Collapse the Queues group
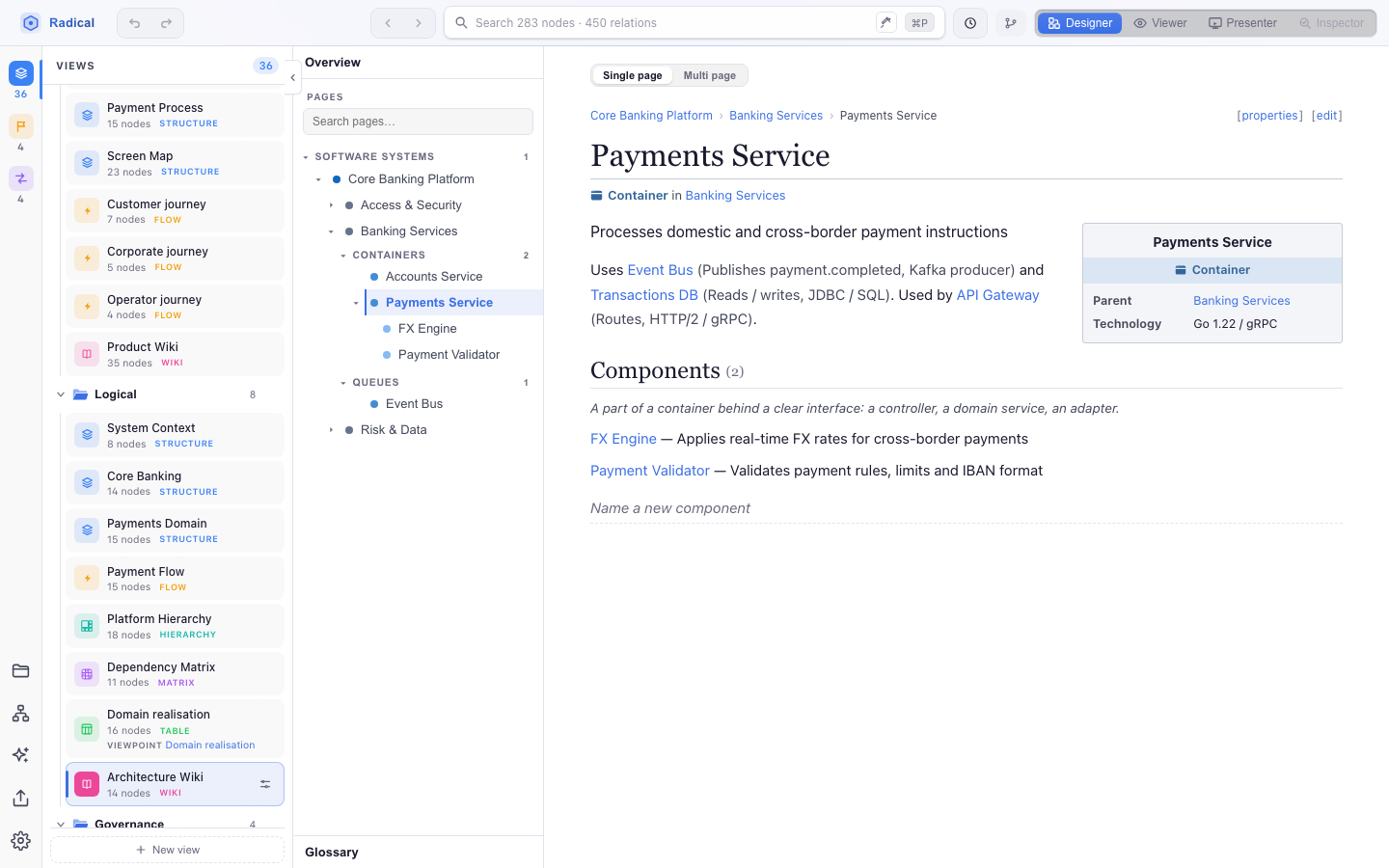1389x868 pixels. click(x=343, y=383)
